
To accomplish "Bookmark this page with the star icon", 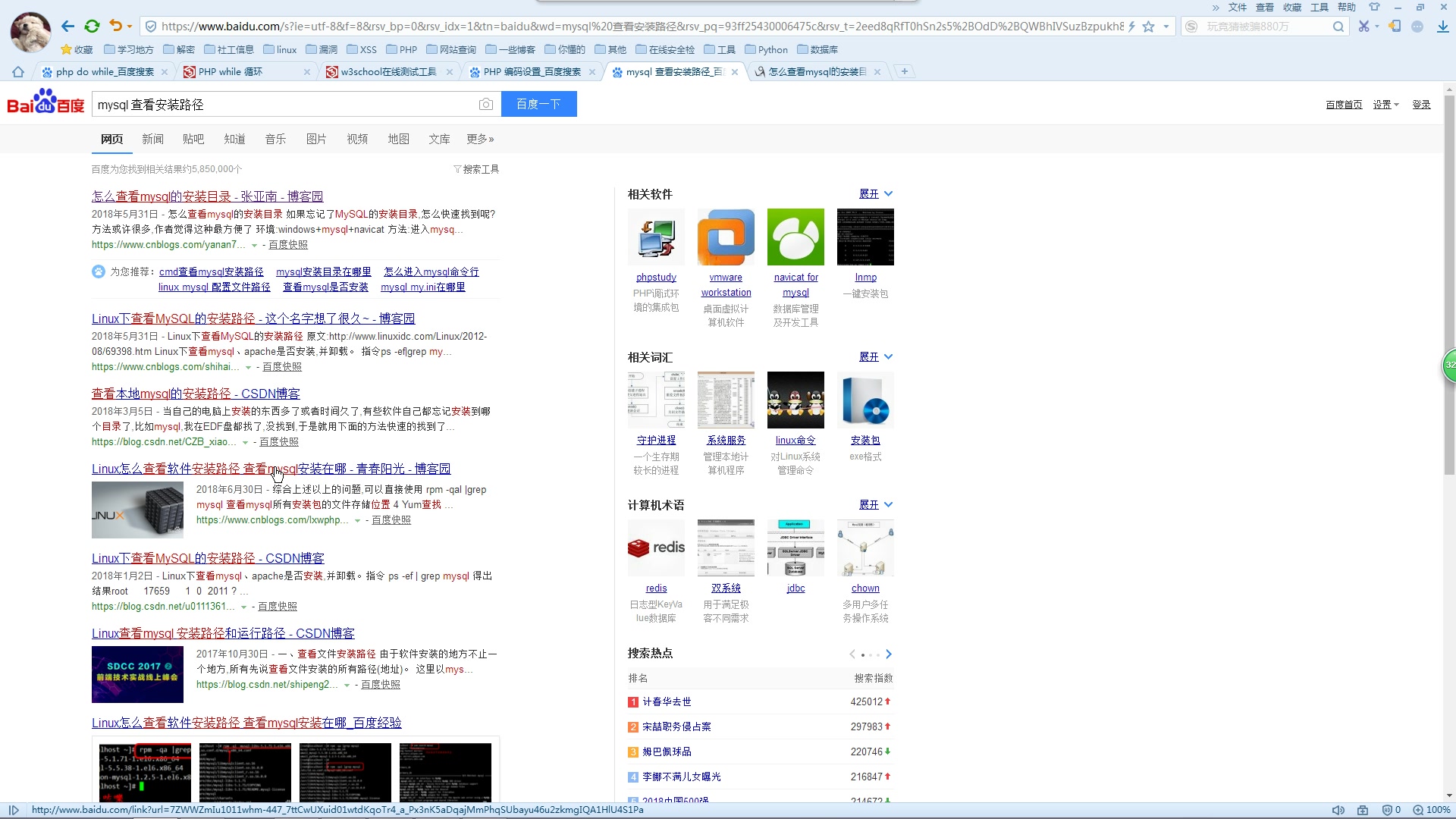I will (x=1148, y=27).
